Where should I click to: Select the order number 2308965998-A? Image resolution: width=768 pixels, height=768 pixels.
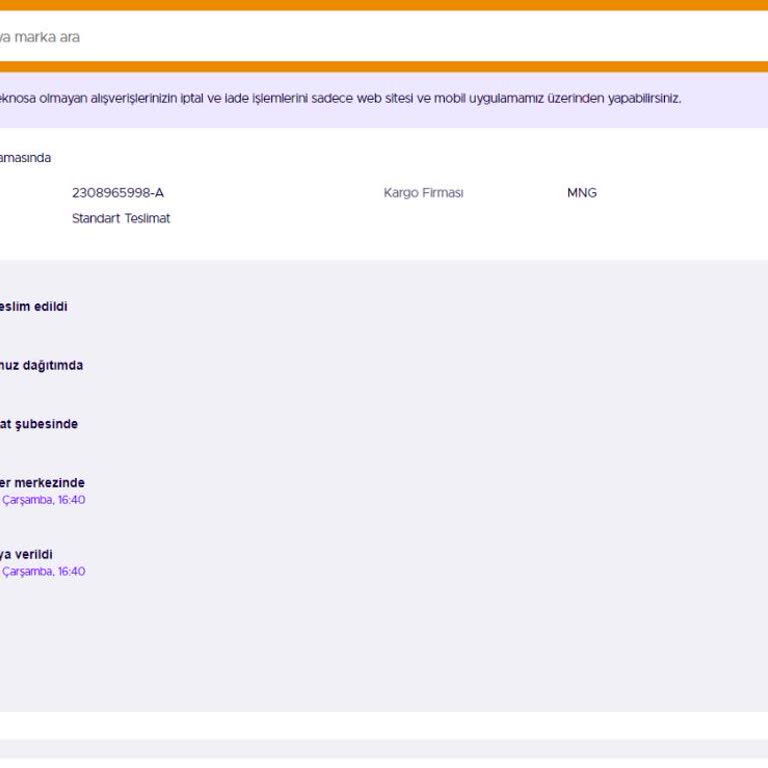(118, 193)
